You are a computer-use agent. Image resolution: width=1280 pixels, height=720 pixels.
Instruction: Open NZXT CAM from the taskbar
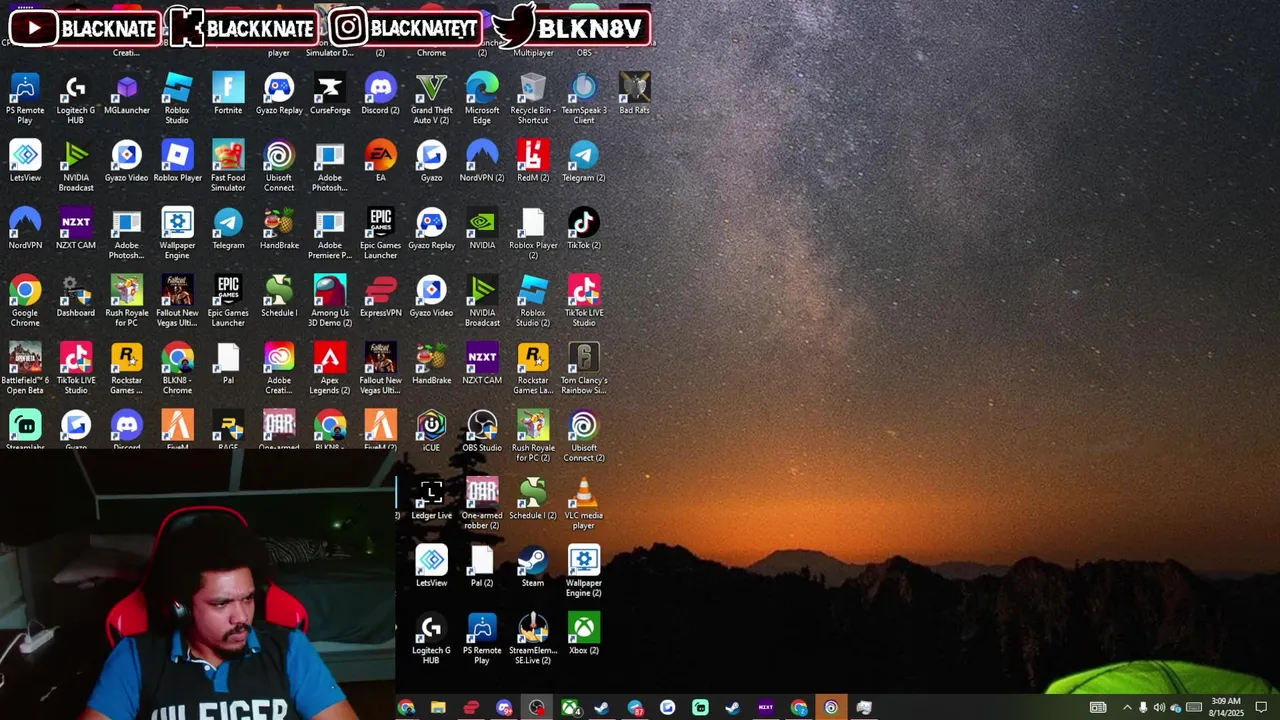click(766, 708)
